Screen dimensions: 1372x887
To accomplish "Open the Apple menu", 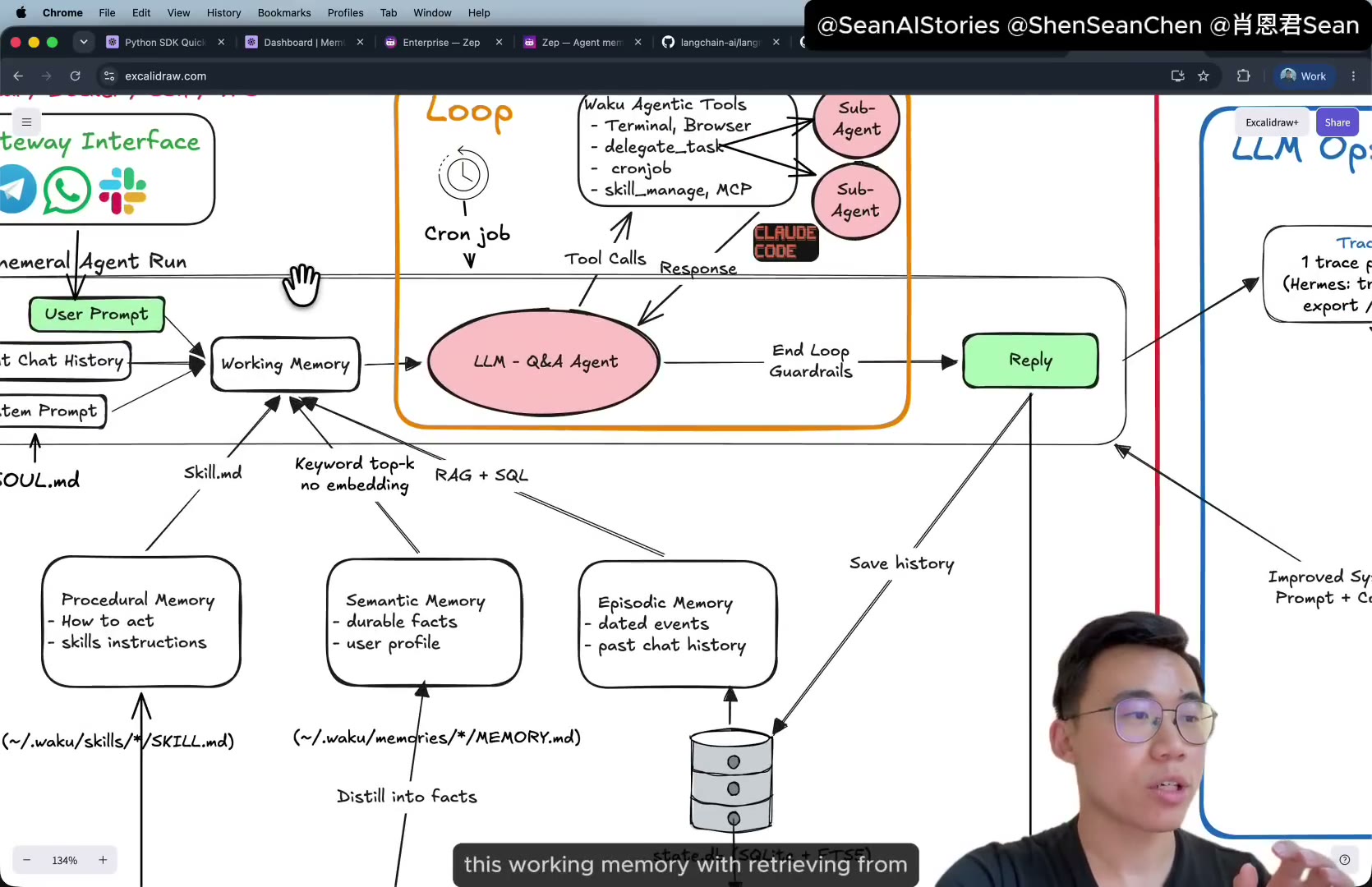I will (21, 12).
